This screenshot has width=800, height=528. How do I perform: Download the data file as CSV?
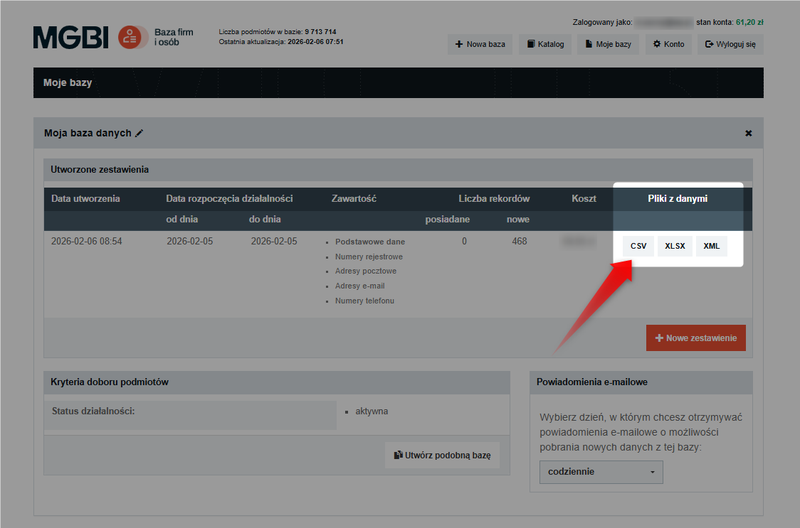[x=638, y=246]
